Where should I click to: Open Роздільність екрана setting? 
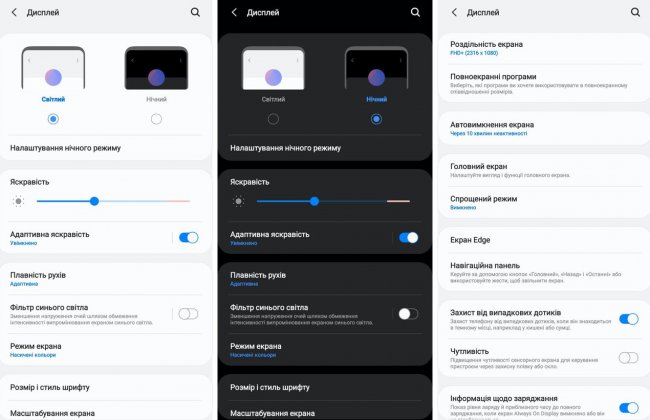point(535,49)
